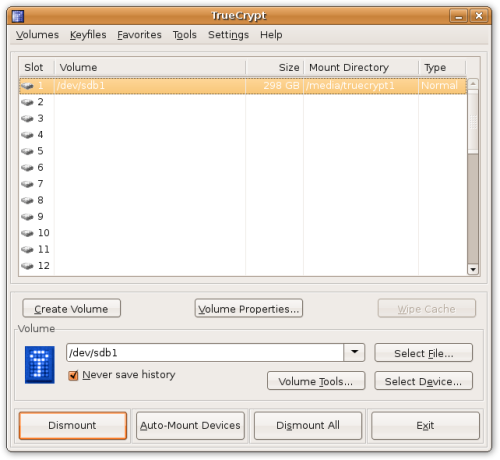Screen dimensions: 500x460
Task: Sort by Mount Directory column header
Action: (361, 67)
